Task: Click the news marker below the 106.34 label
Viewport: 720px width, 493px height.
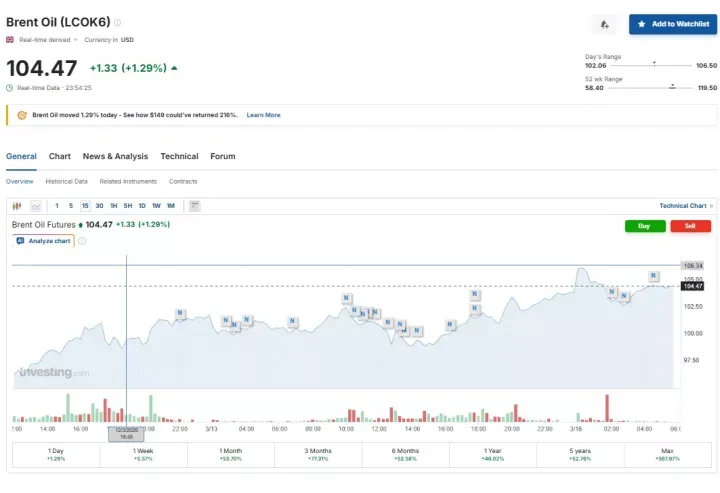Action: (654, 275)
